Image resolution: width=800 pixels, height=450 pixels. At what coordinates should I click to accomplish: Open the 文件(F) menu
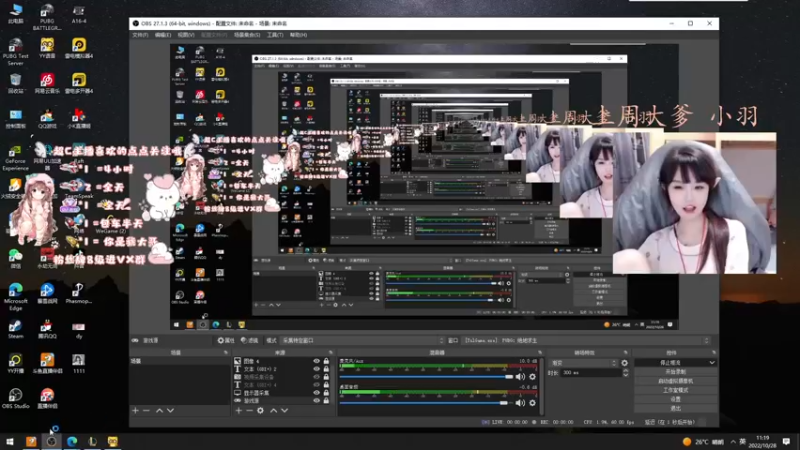point(140,35)
